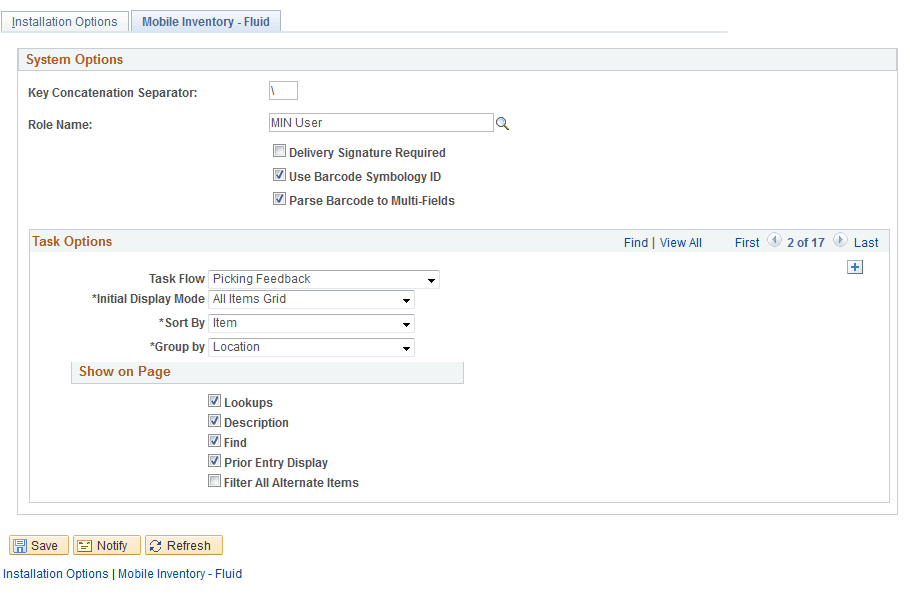
Task: Enable Filter All Alternate Items
Action: tap(214, 481)
